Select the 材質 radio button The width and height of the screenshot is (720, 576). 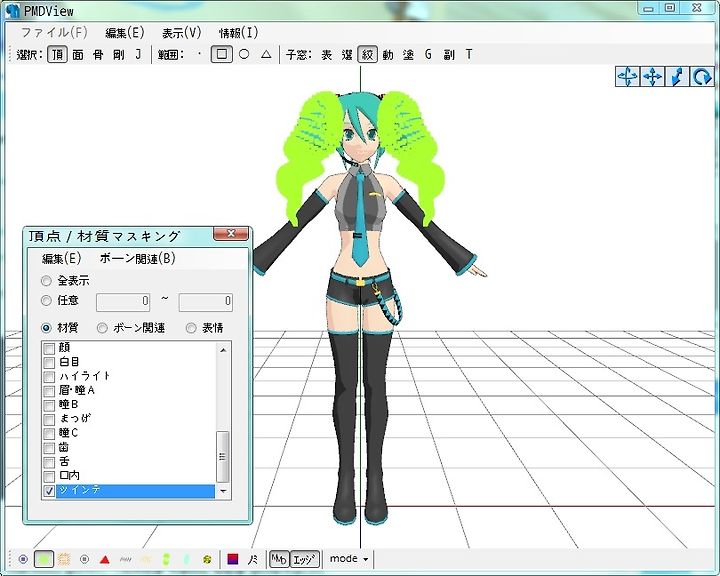pyautogui.click(x=46, y=328)
